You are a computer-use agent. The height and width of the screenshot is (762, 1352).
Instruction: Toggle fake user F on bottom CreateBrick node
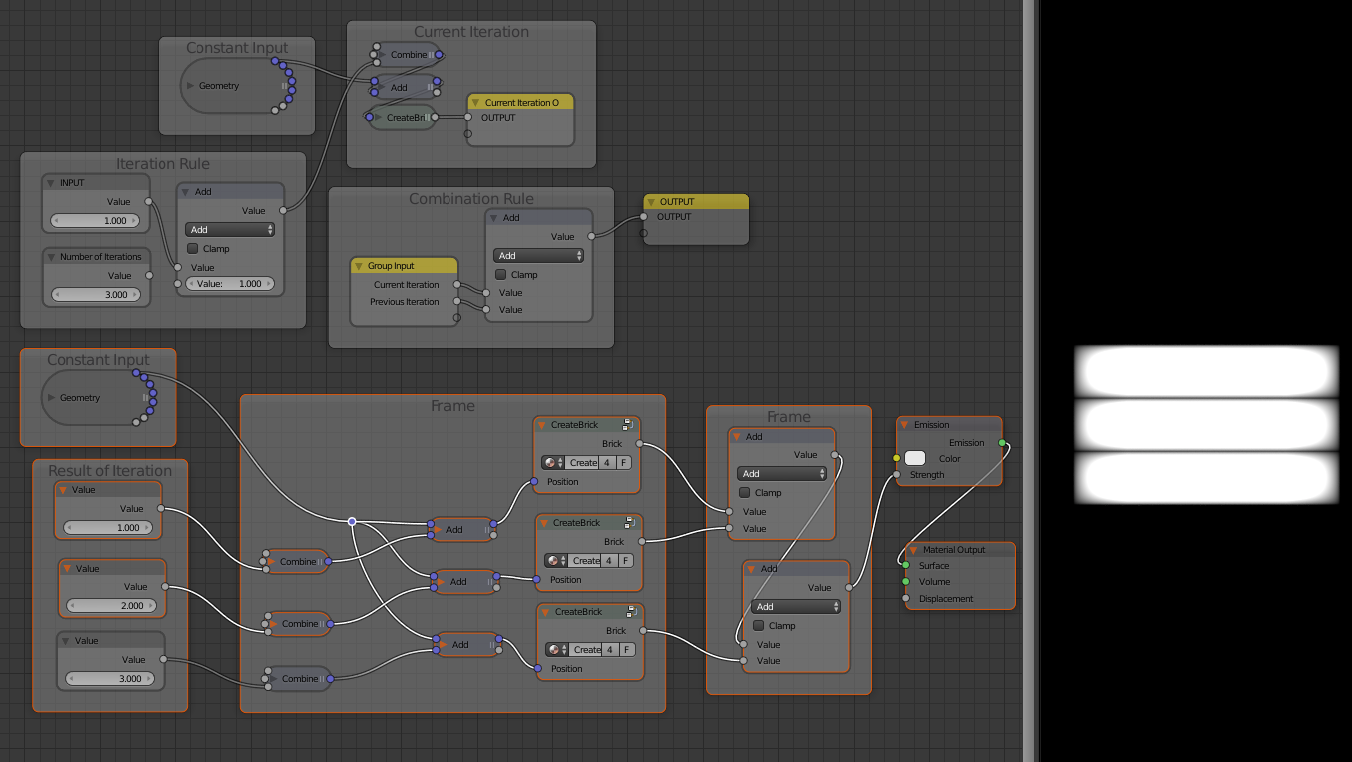(x=627, y=650)
